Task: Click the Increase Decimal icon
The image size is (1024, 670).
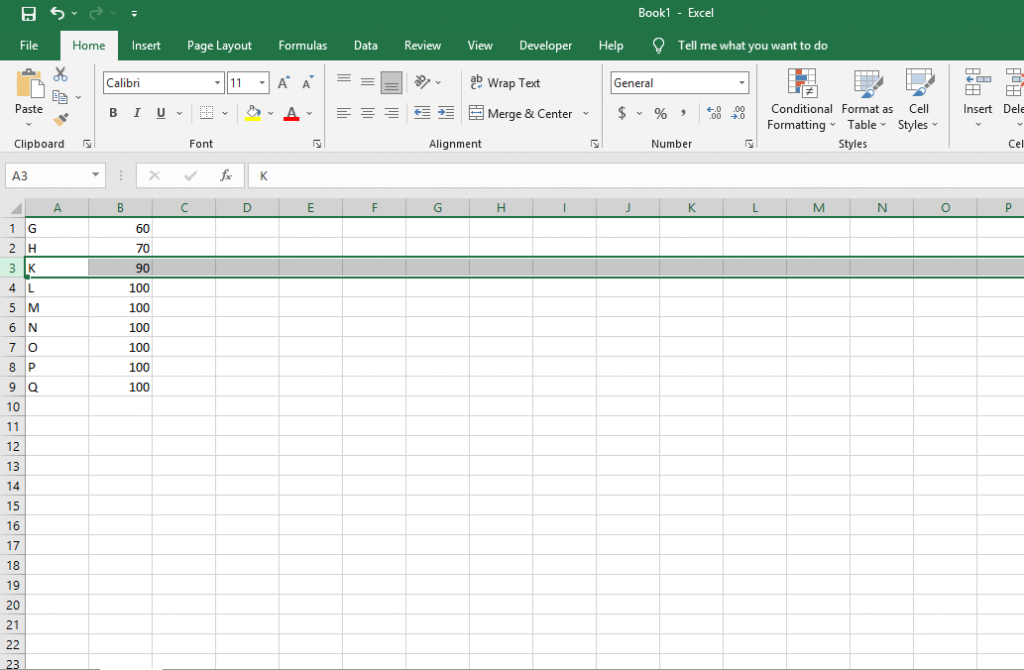Action: pyautogui.click(x=713, y=113)
